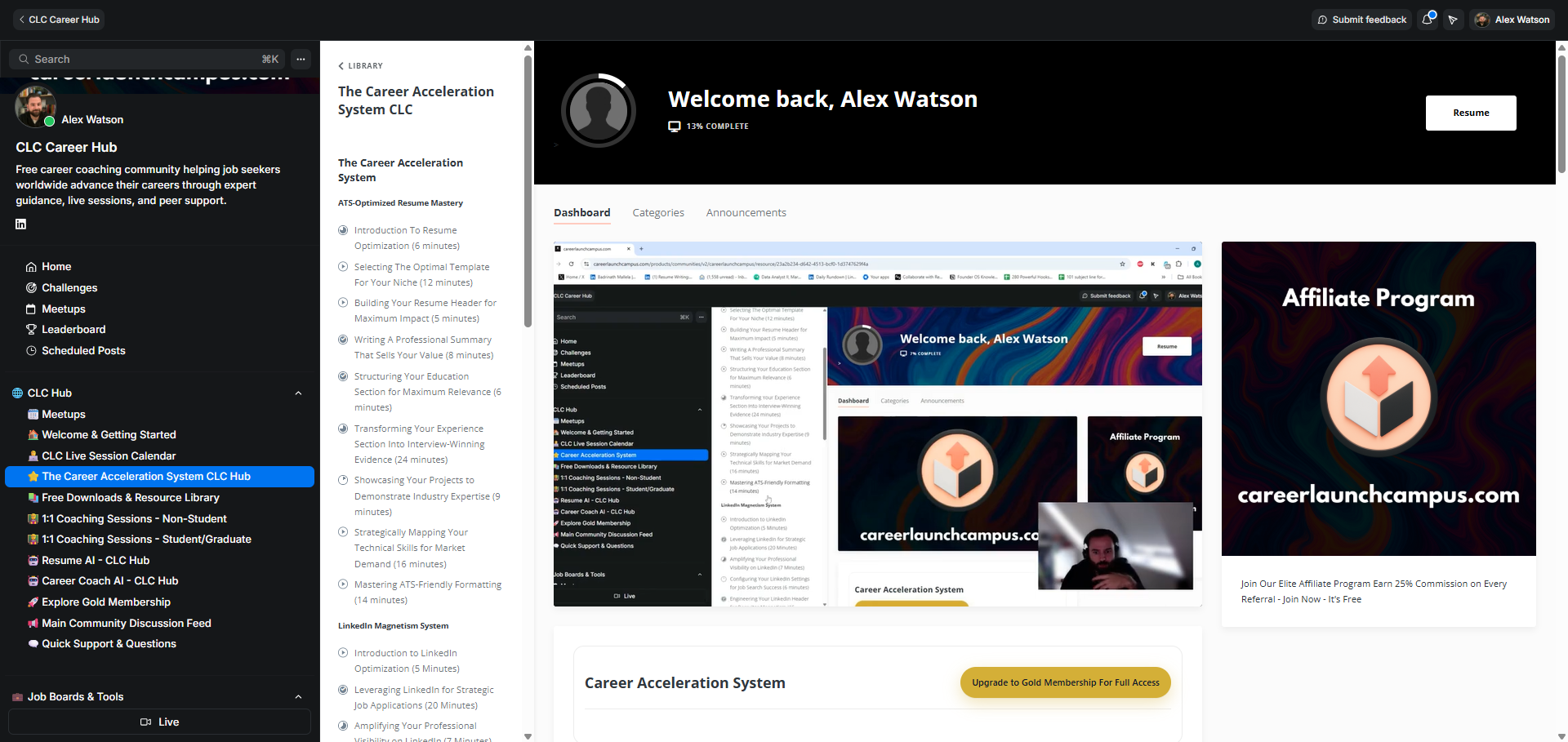Click the Challenges target icon

(31, 288)
